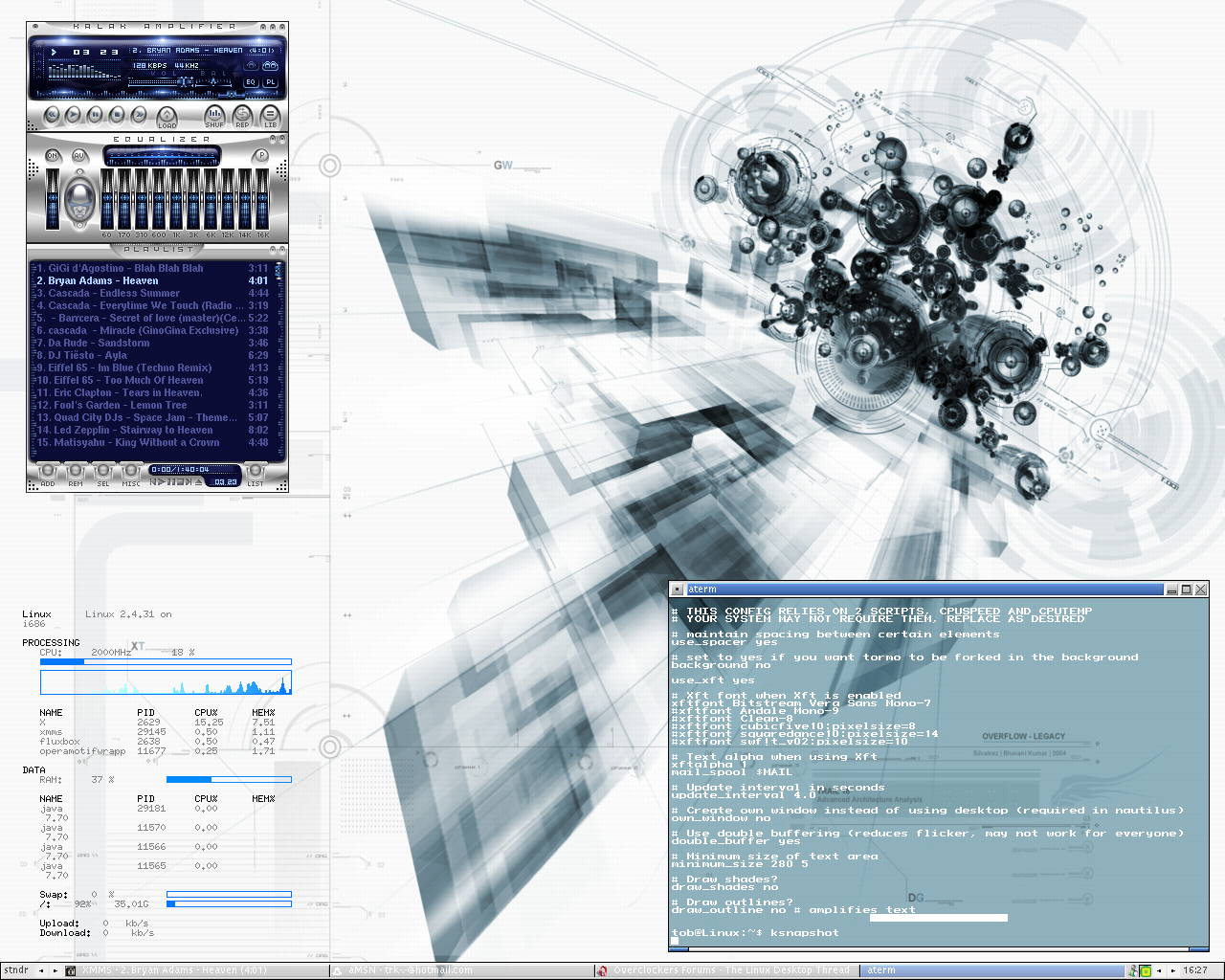Open the playlist LIST menu
The image size is (1225, 980).
pyautogui.click(x=256, y=473)
